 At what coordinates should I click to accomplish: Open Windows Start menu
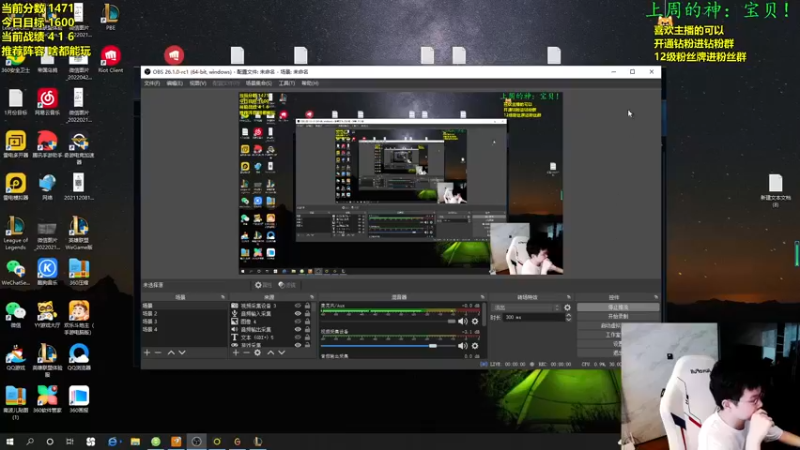tap(10, 441)
